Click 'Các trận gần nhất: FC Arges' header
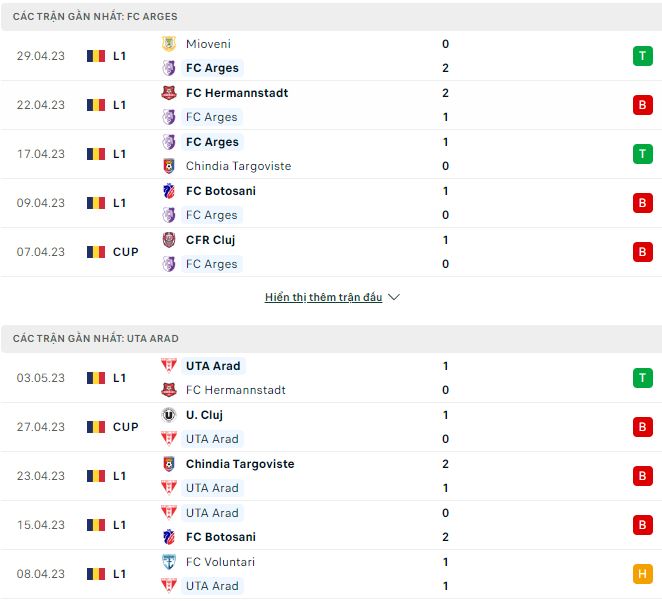662x601 pixels. 95,17
